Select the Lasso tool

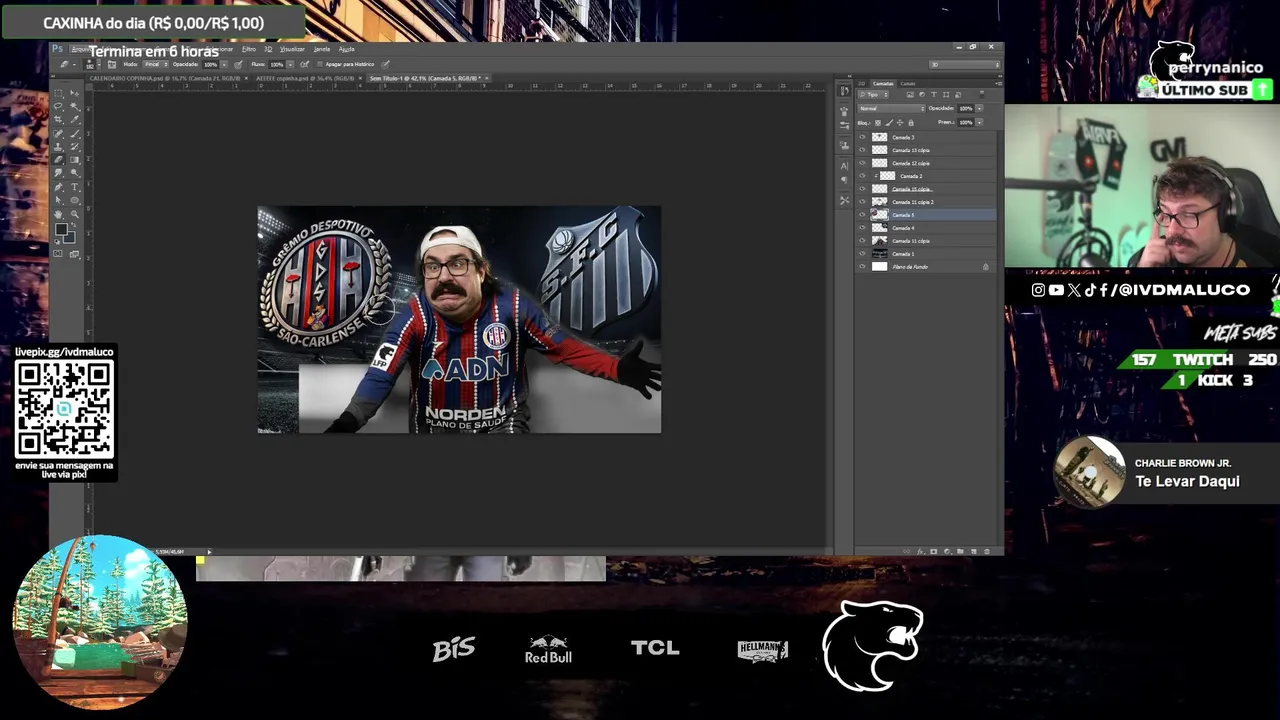tap(58, 106)
